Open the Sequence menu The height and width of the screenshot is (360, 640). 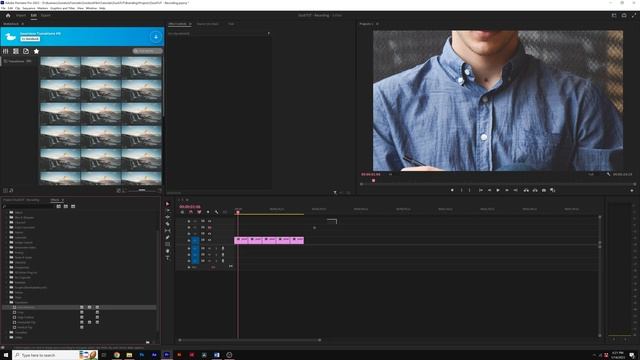point(29,8)
